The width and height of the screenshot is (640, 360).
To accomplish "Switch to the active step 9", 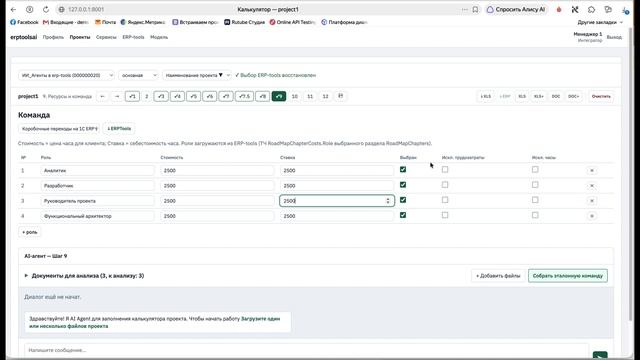I will 279,96.
